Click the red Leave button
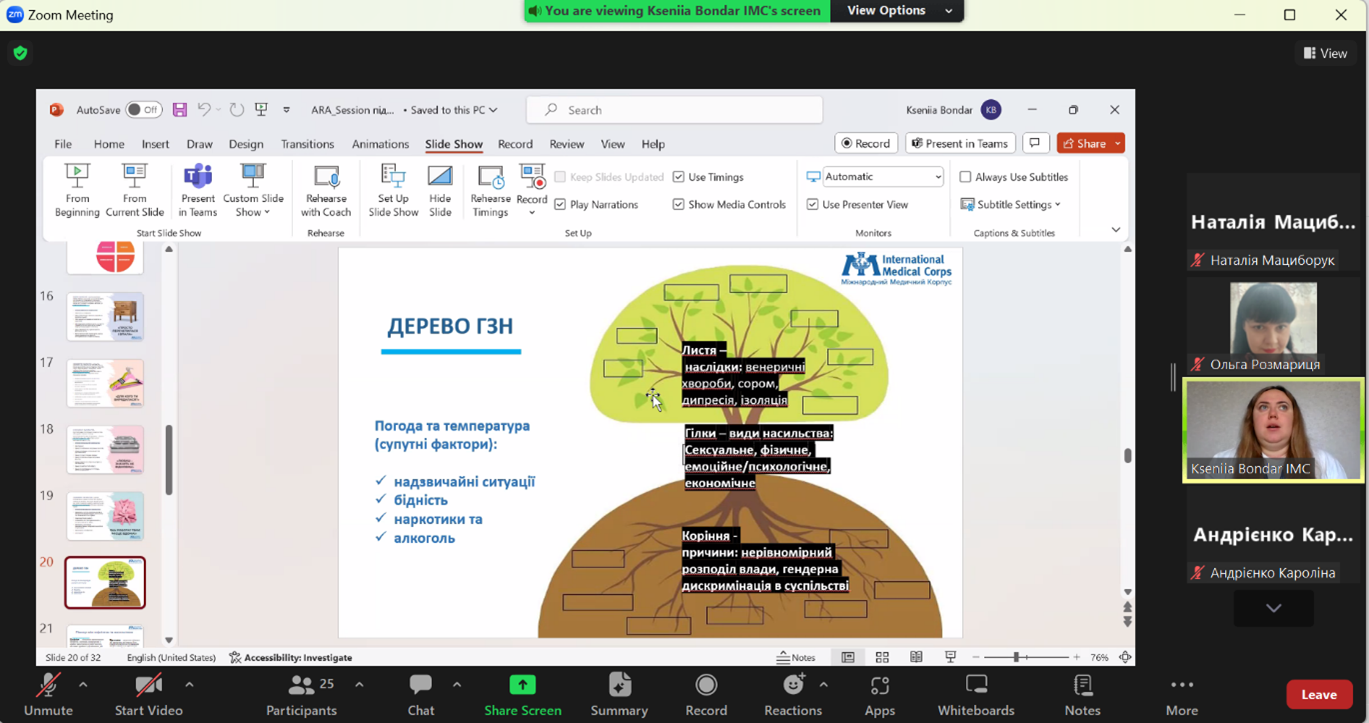1369x723 pixels. (x=1319, y=694)
